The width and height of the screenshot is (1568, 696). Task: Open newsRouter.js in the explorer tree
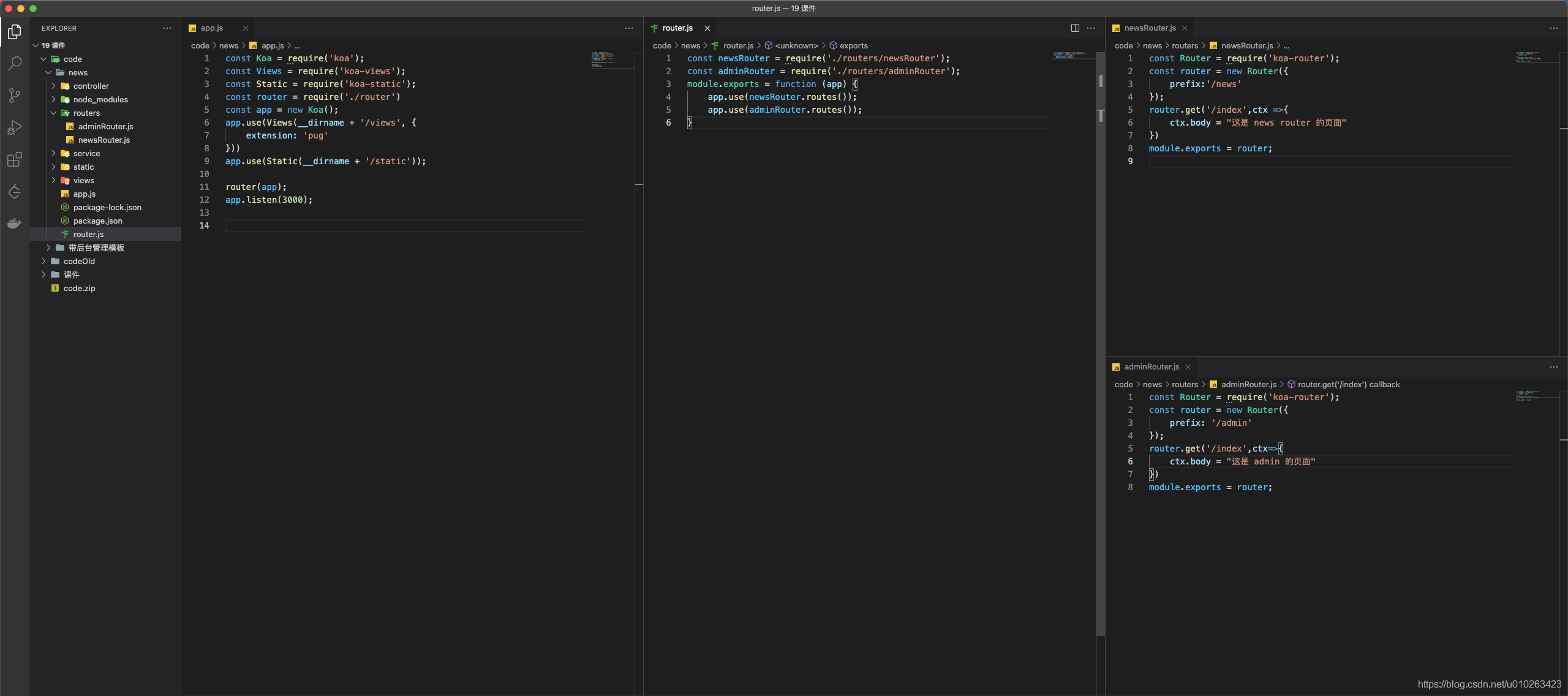[105, 140]
